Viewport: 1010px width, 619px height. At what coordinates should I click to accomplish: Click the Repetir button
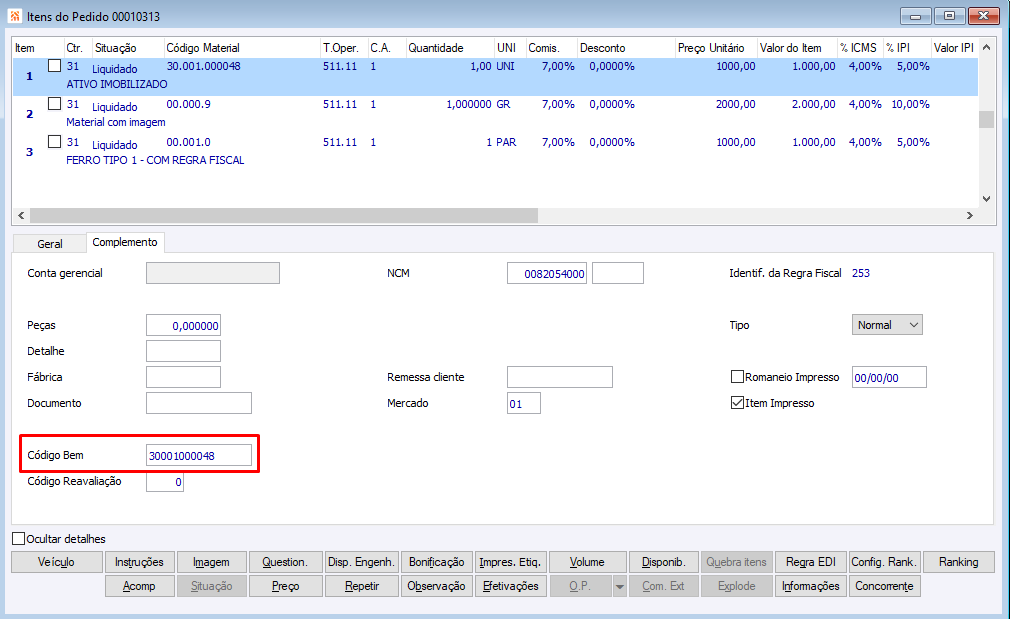361,586
